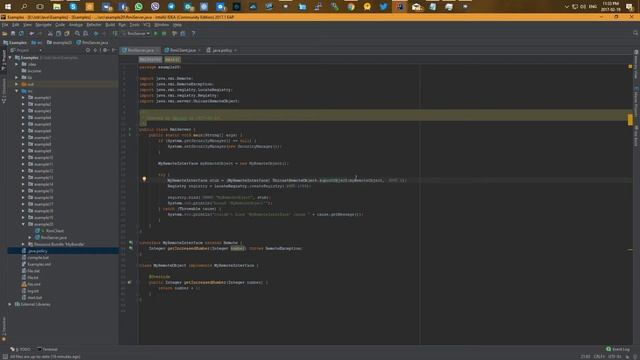Open the File menu

pos(5,25)
